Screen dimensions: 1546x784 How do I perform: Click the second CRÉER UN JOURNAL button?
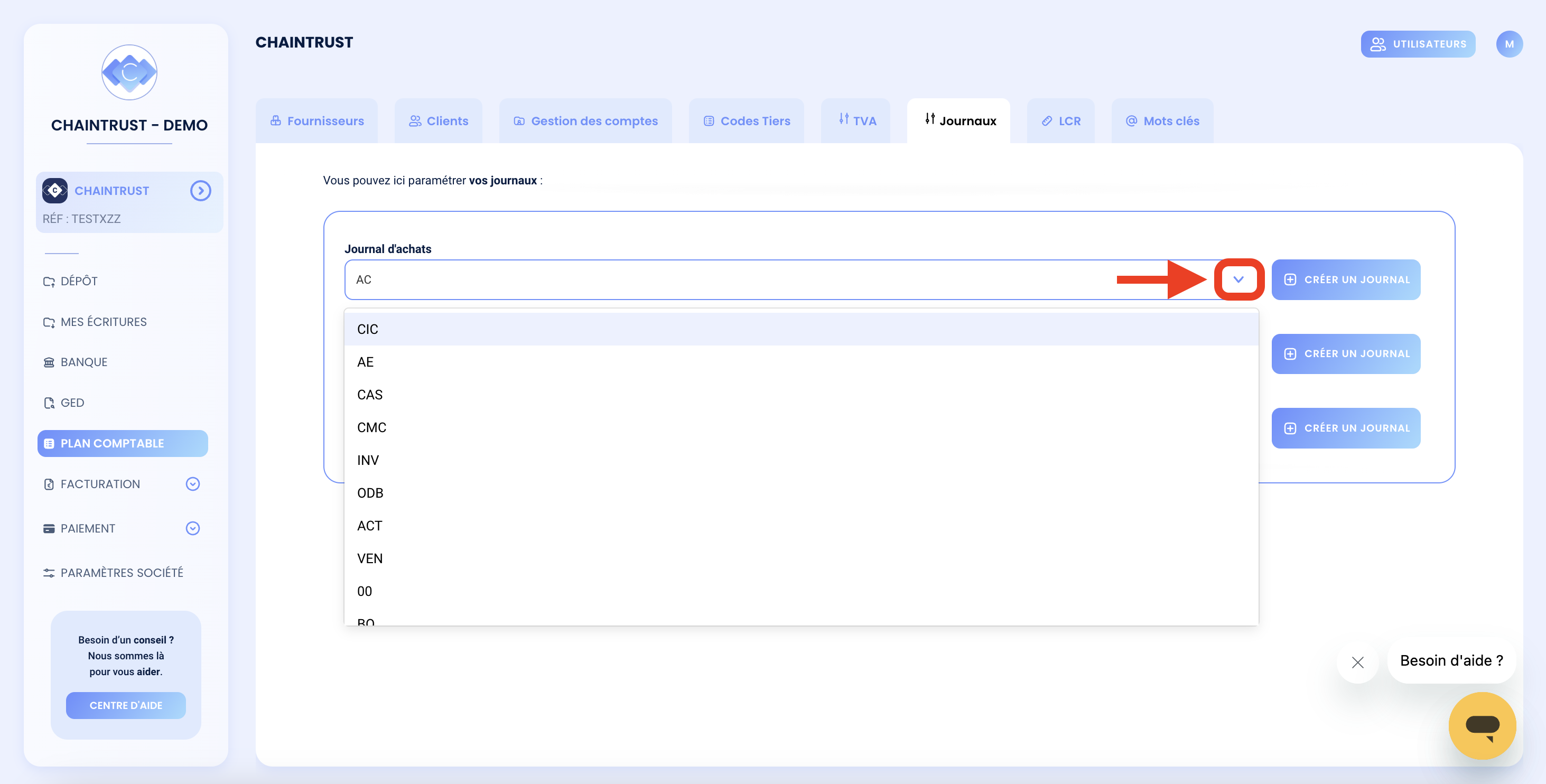tap(1346, 353)
